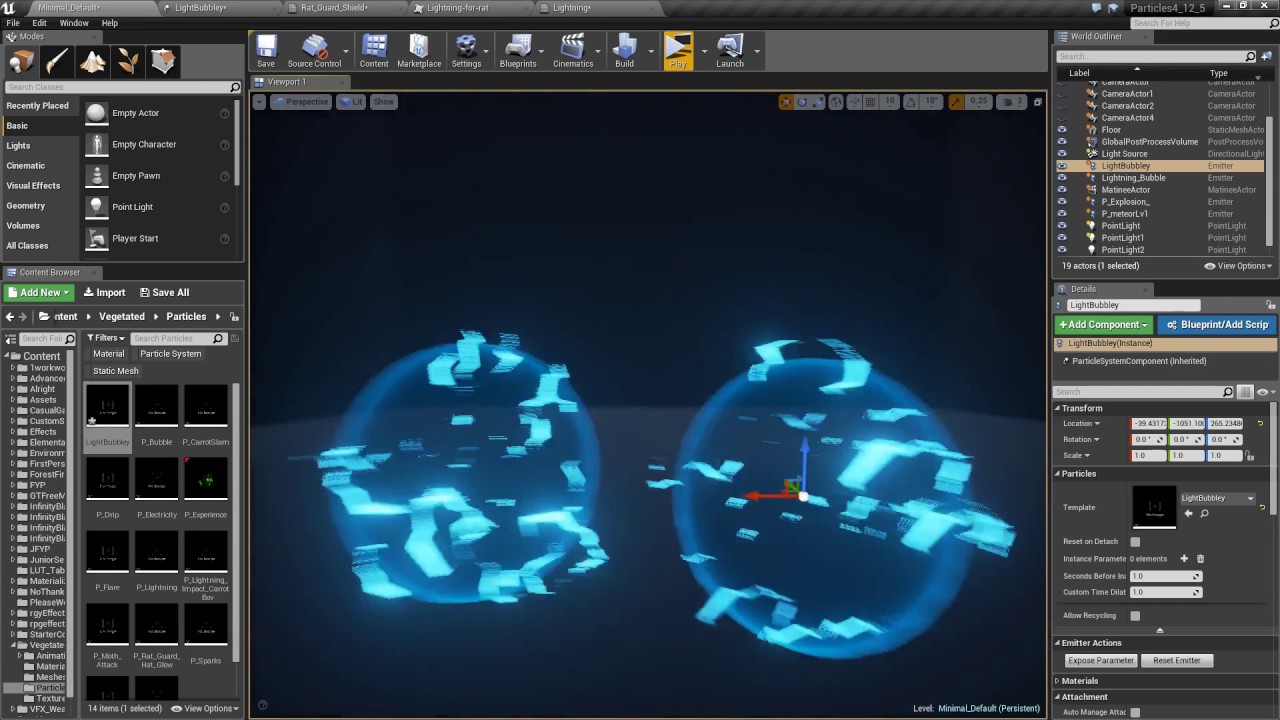Image resolution: width=1280 pixels, height=720 pixels.
Task: Select the Geometry Editing mode icon
Action: coord(163,62)
